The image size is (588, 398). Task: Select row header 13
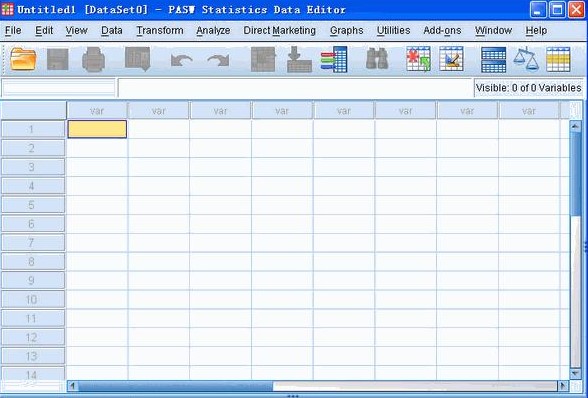[x=33, y=356]
